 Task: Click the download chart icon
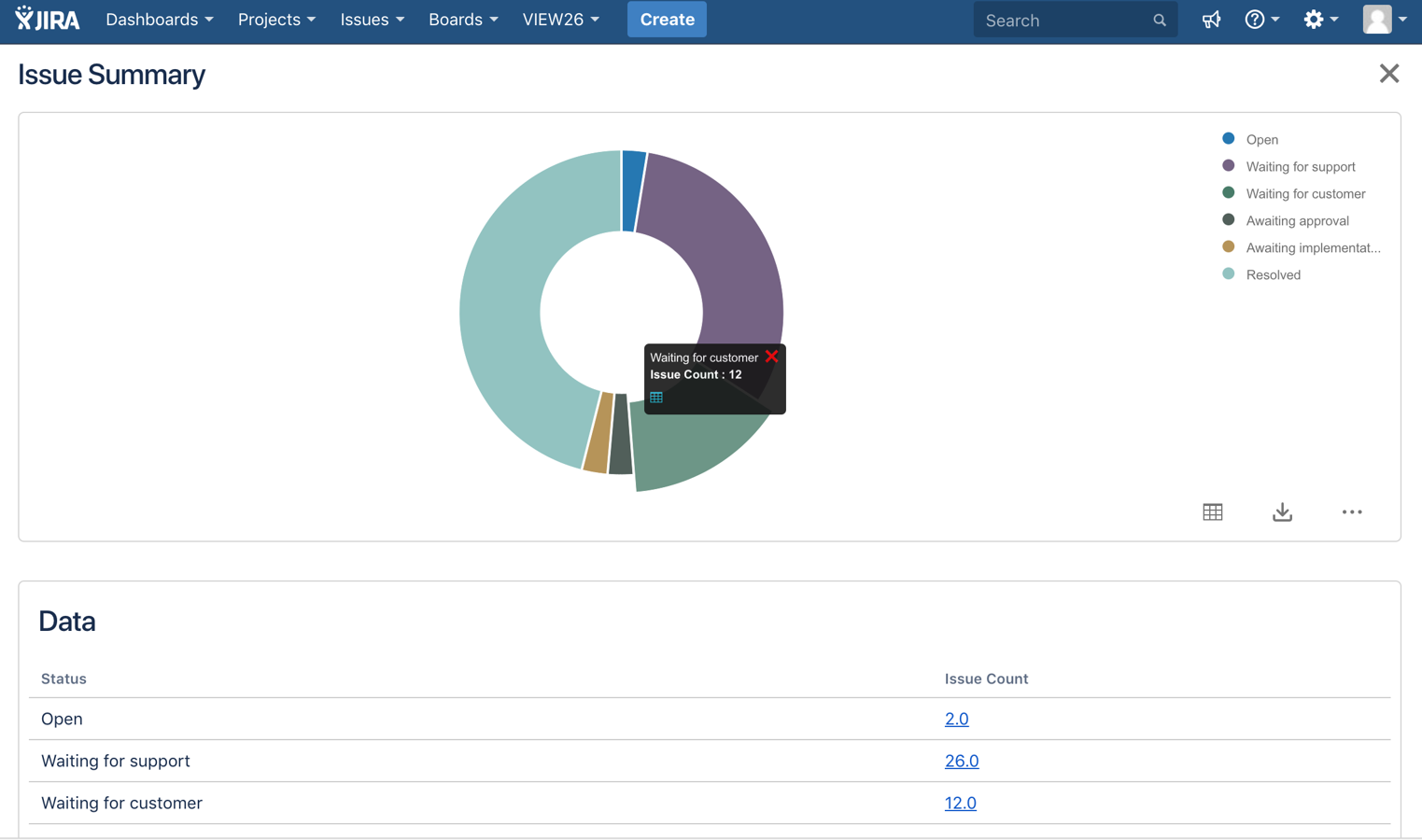click(x=1281, y=511)
